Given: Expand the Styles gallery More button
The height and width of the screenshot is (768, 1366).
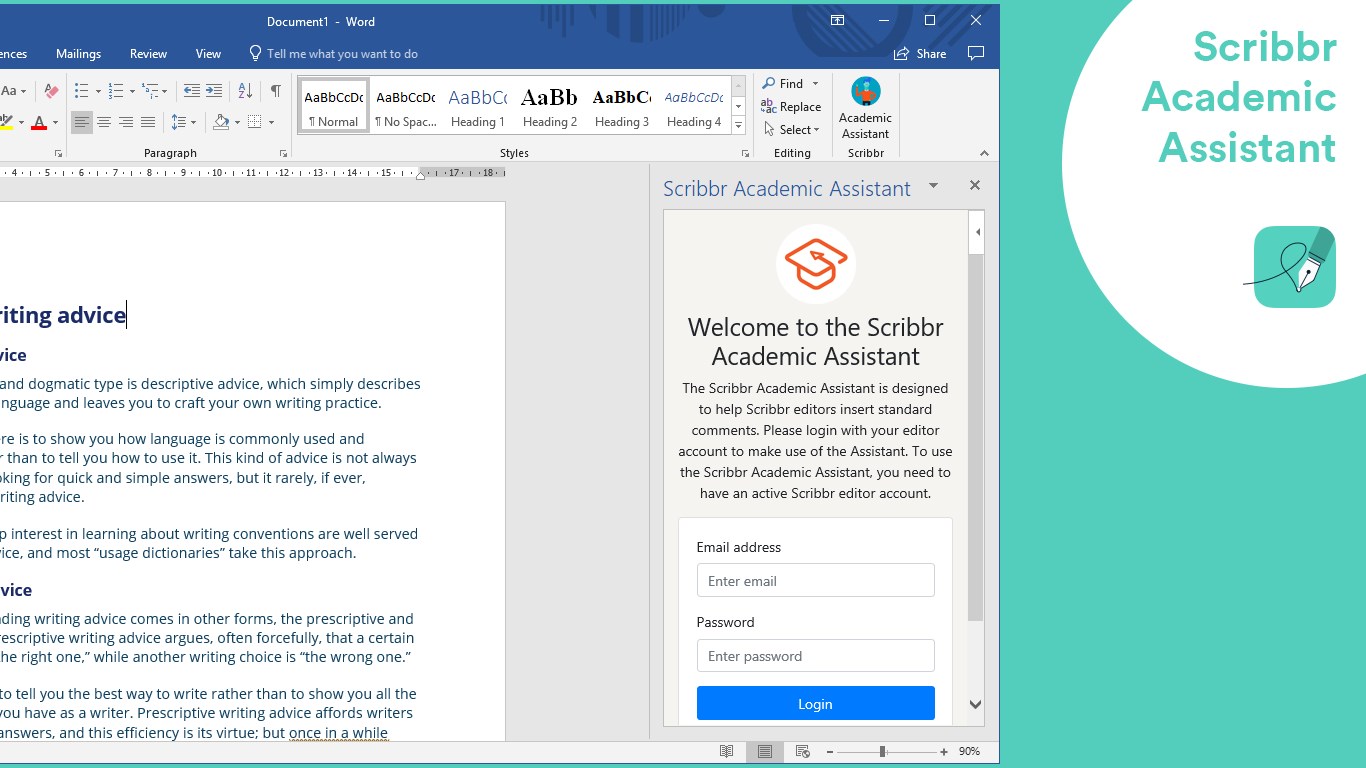Looking at the screenshot, I should pos(738,126).
